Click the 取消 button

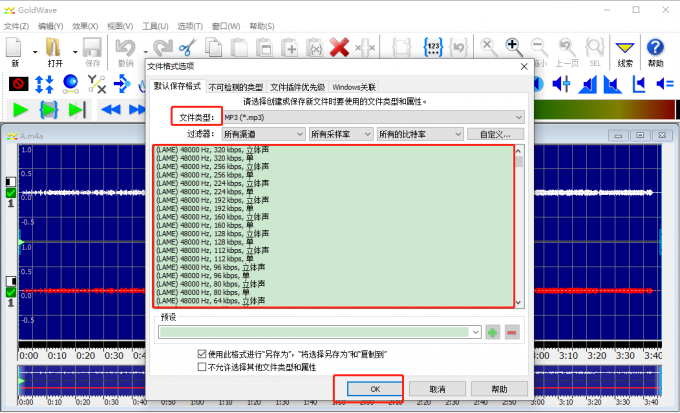pos(437,389)
